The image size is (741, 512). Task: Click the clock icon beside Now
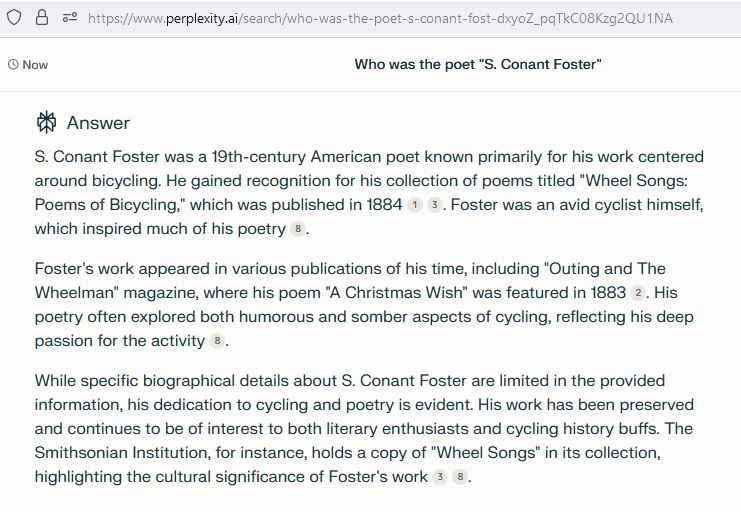pos(13,65)
